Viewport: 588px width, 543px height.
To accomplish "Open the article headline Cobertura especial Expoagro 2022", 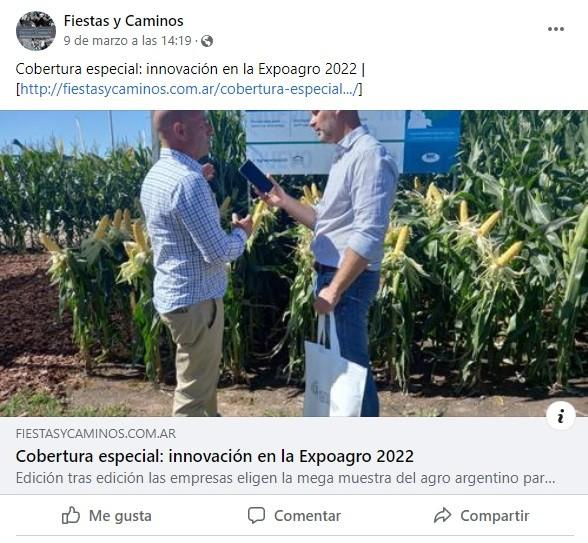I will point(214,456).
